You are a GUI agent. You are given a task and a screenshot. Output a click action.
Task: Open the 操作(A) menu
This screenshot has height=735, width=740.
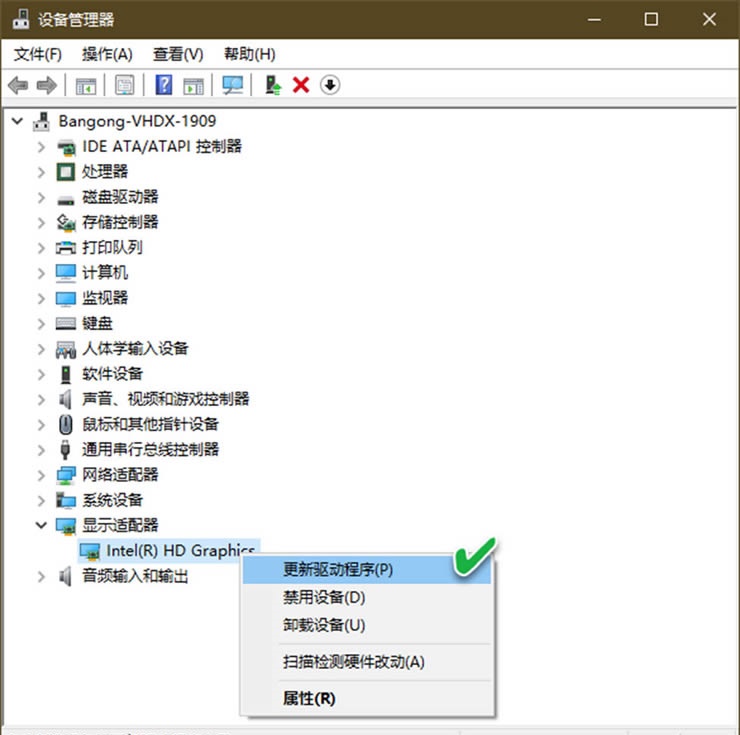107,54
